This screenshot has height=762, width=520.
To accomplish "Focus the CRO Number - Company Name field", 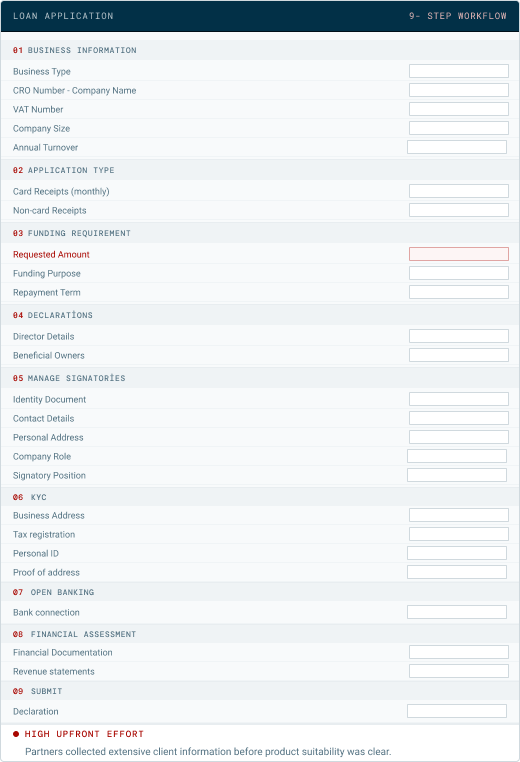I will 459,90.
